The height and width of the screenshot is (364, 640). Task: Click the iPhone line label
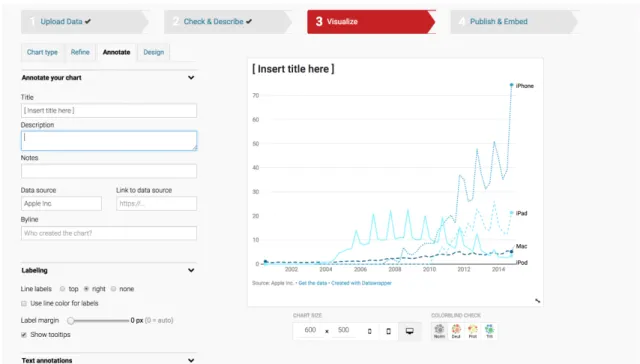[x=524, y=86]
